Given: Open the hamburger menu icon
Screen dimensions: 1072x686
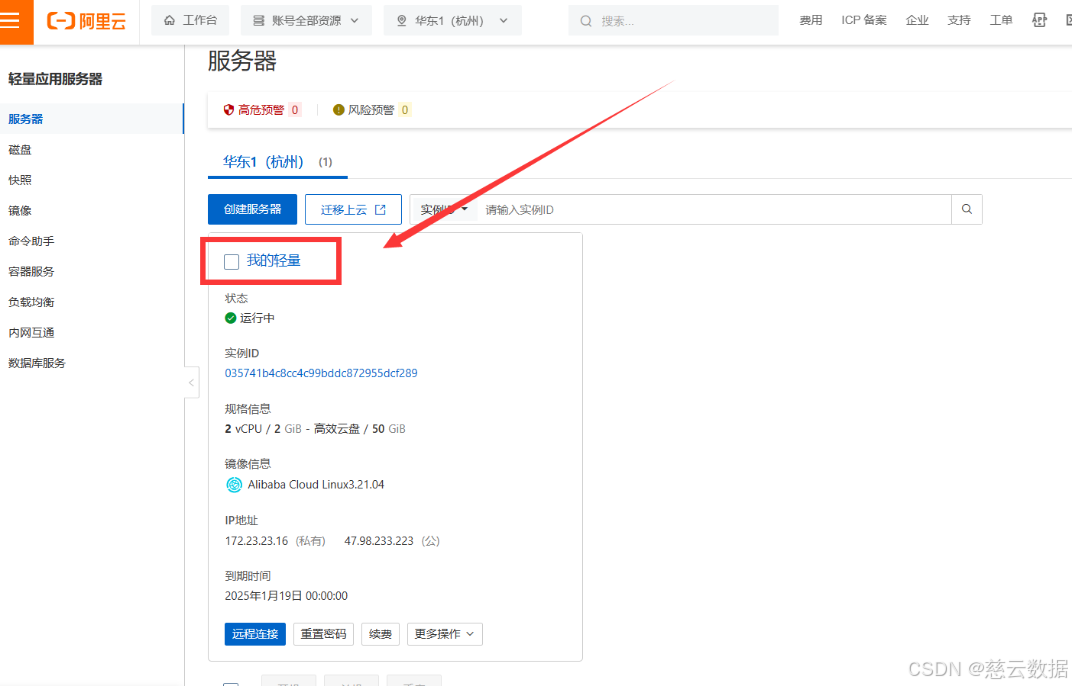Looking at the screenshot, I should [x=10, y=21].
